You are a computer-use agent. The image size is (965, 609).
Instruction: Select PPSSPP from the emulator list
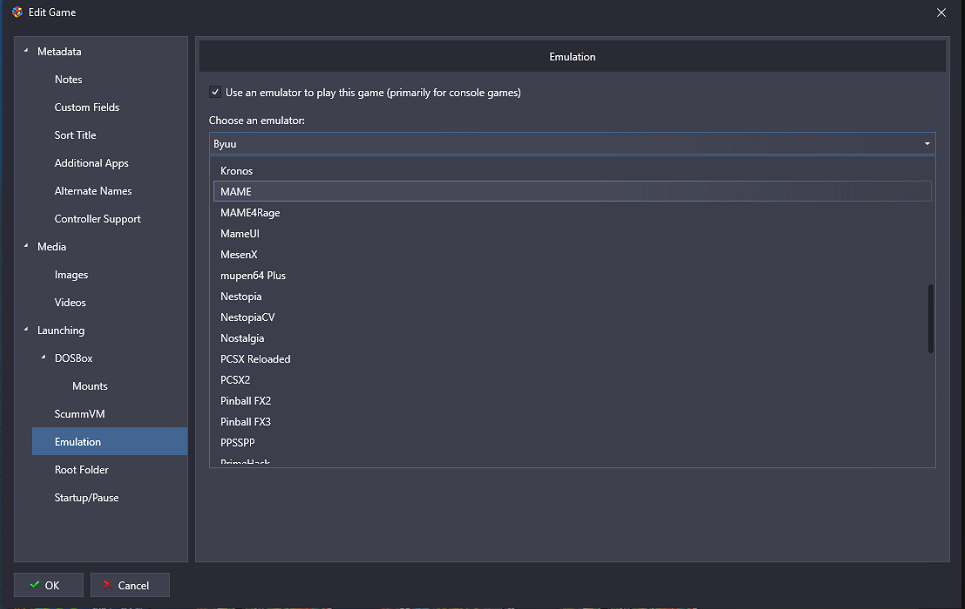[572, 443]
